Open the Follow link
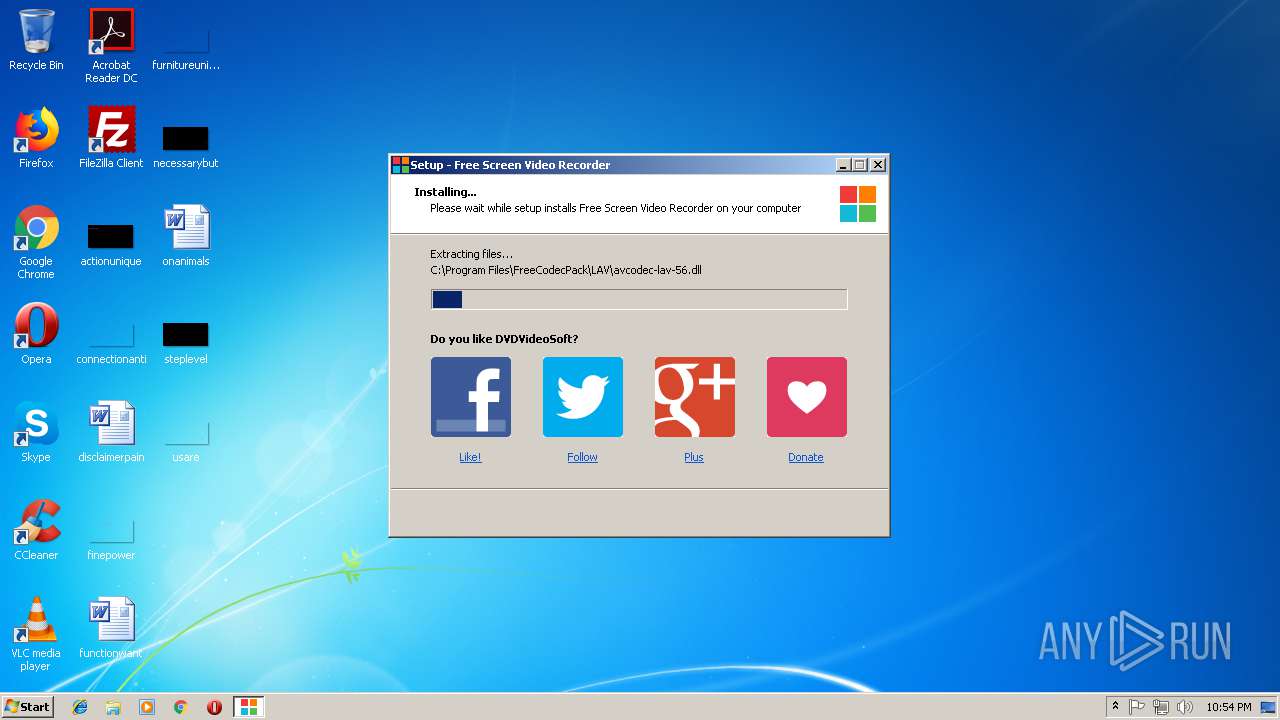 click(x=582, y=457)
